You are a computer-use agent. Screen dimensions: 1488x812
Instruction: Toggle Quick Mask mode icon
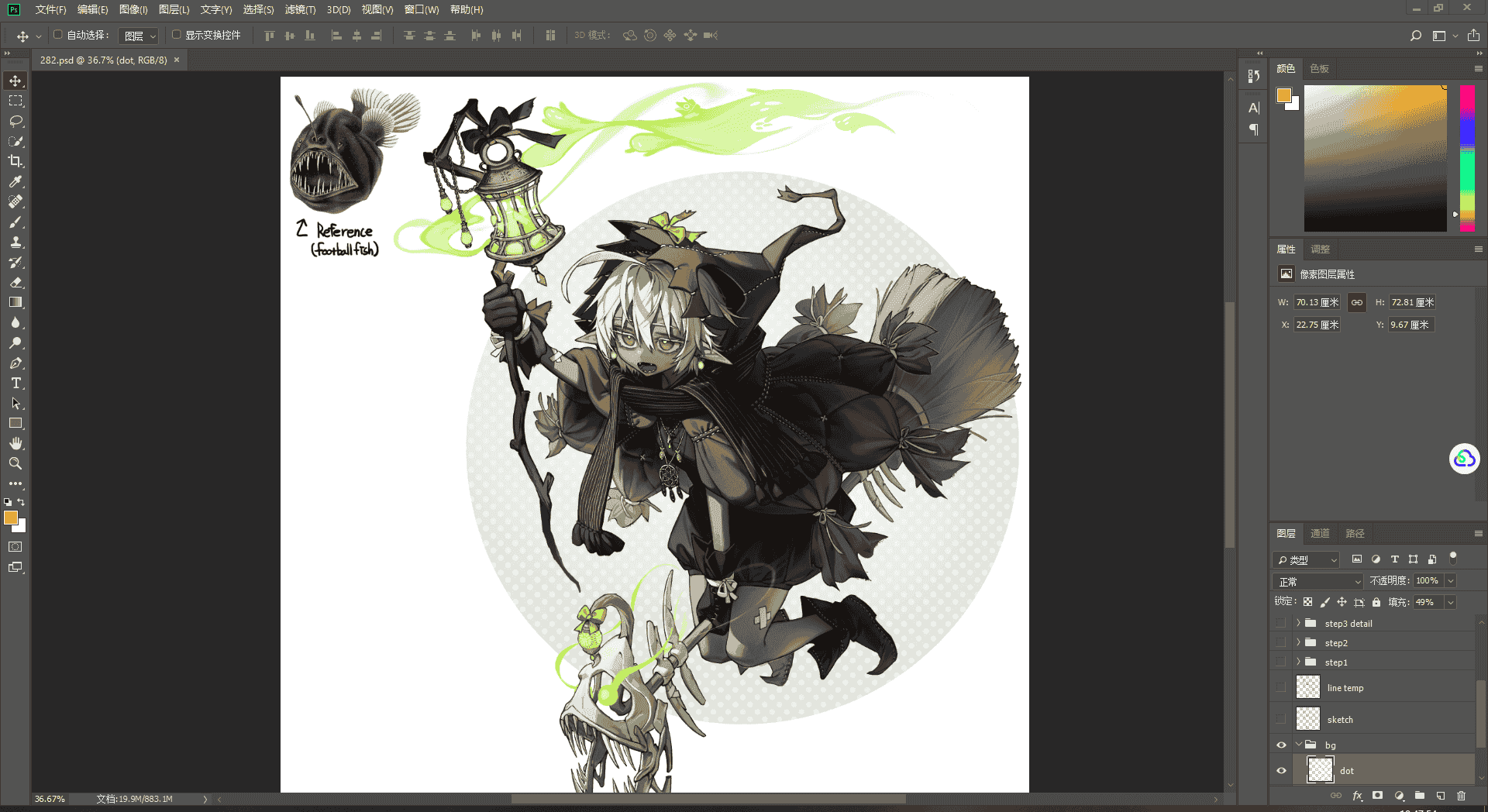tap(15, 547)
